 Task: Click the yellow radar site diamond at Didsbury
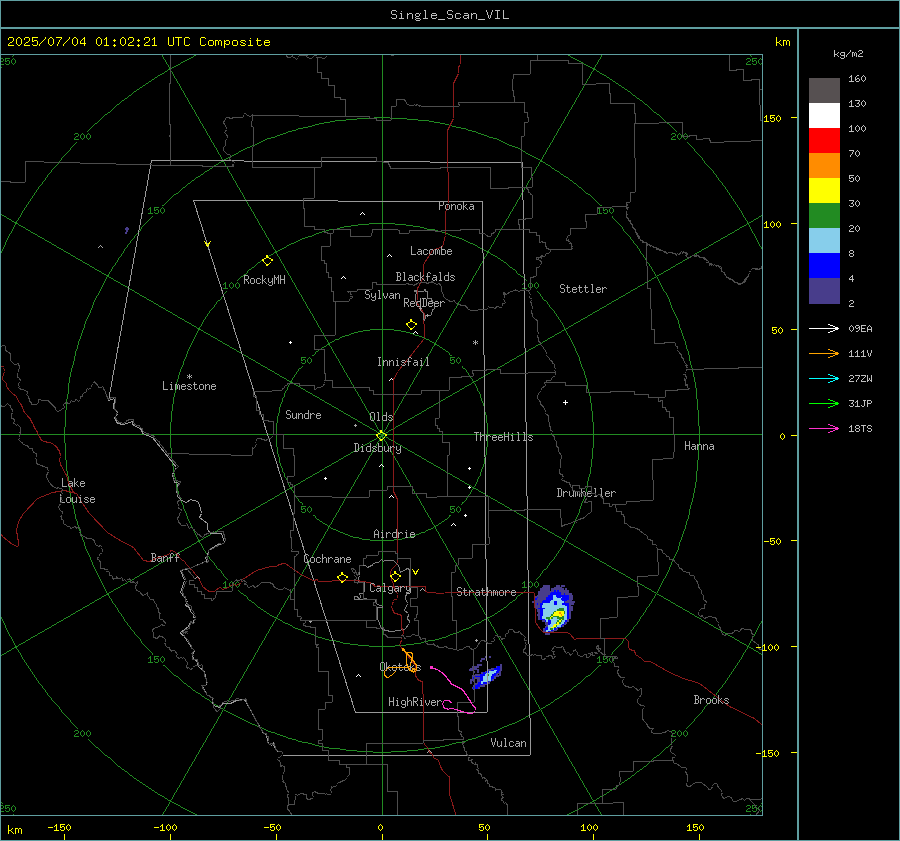click(382, 436)
